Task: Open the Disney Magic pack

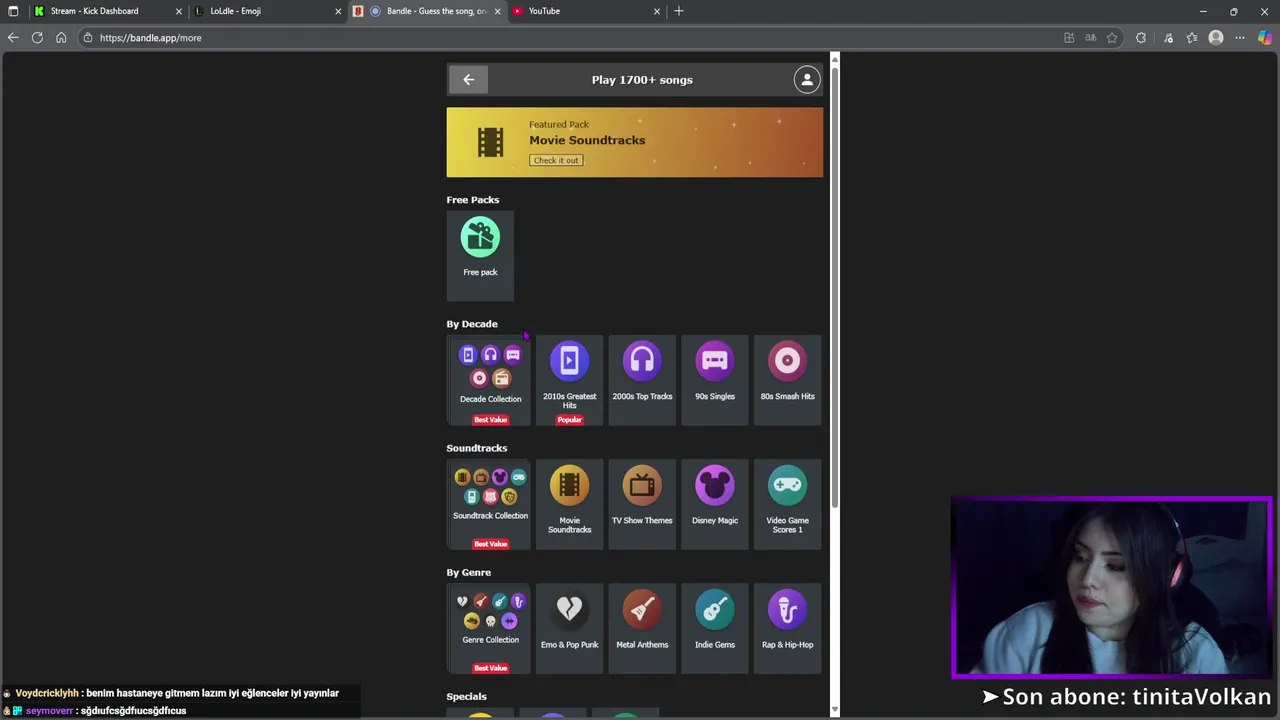Action: click(x=715, y=505)
